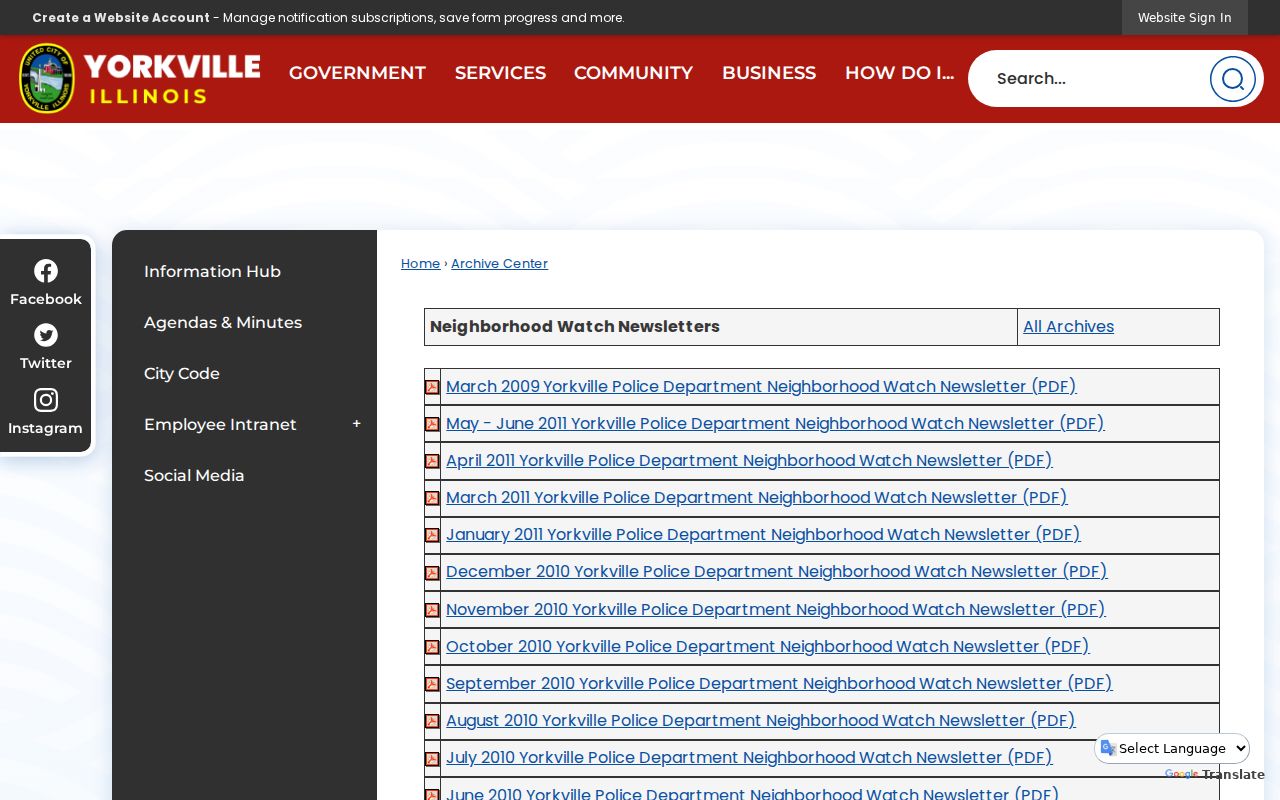Image resolution: width=1280 pixels, height=800 pixels.
Task: Click PDF icon beside May - June 2011 newsletter
Action: 432,424
